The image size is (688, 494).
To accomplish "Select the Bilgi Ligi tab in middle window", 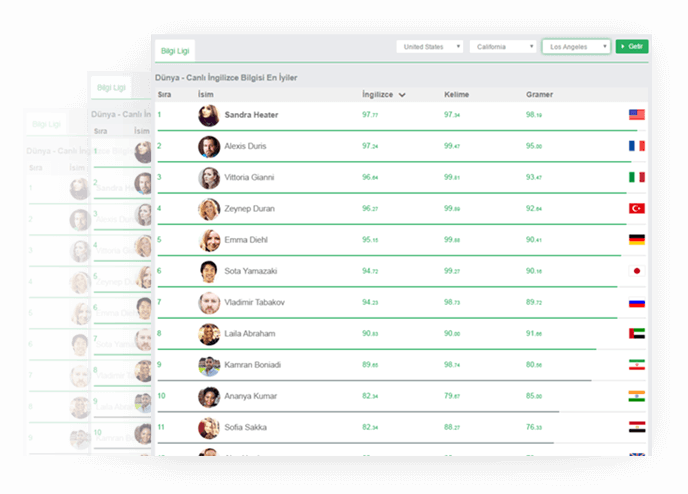I will (111, 87).
